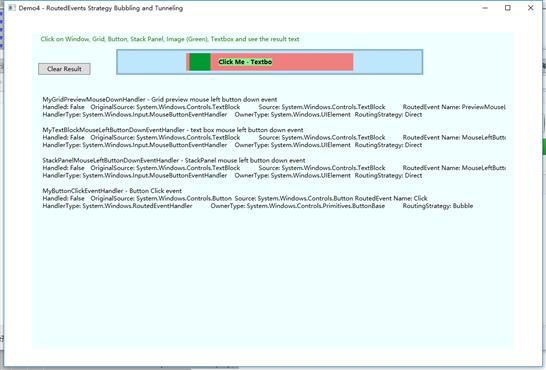Maximize the Demo4 window

[x=508, y=8]
